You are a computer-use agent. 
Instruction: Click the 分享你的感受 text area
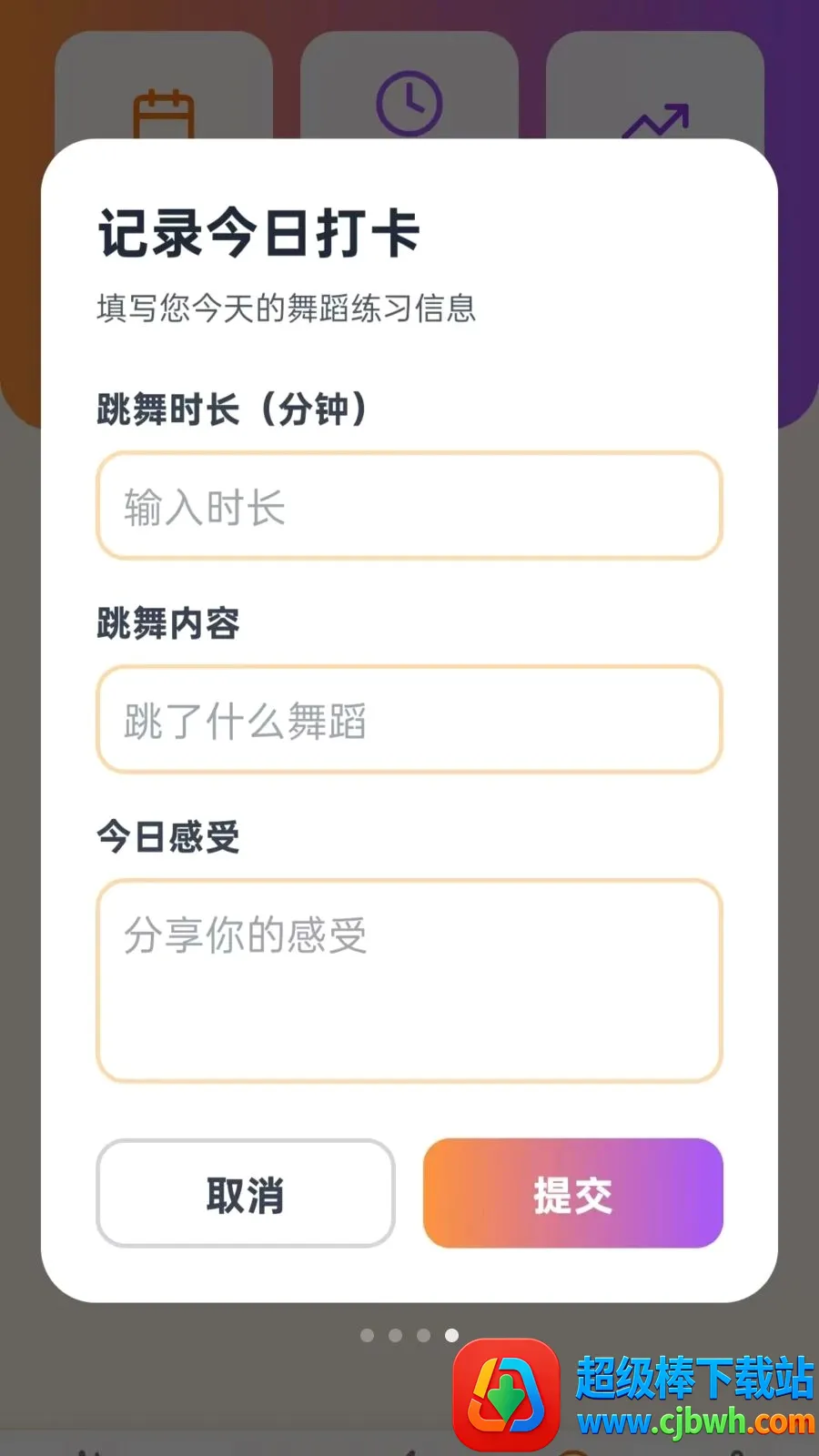click(x=409, y=981)
